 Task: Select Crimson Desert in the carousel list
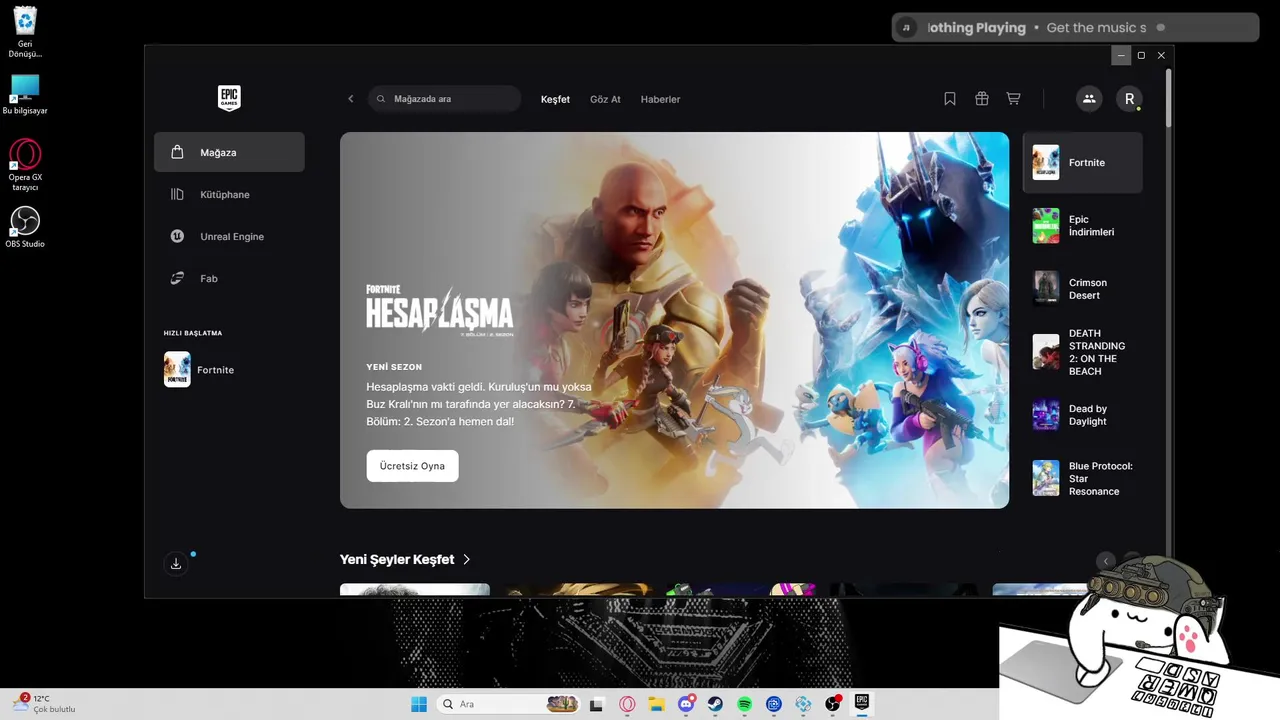tap(1082, 288)
